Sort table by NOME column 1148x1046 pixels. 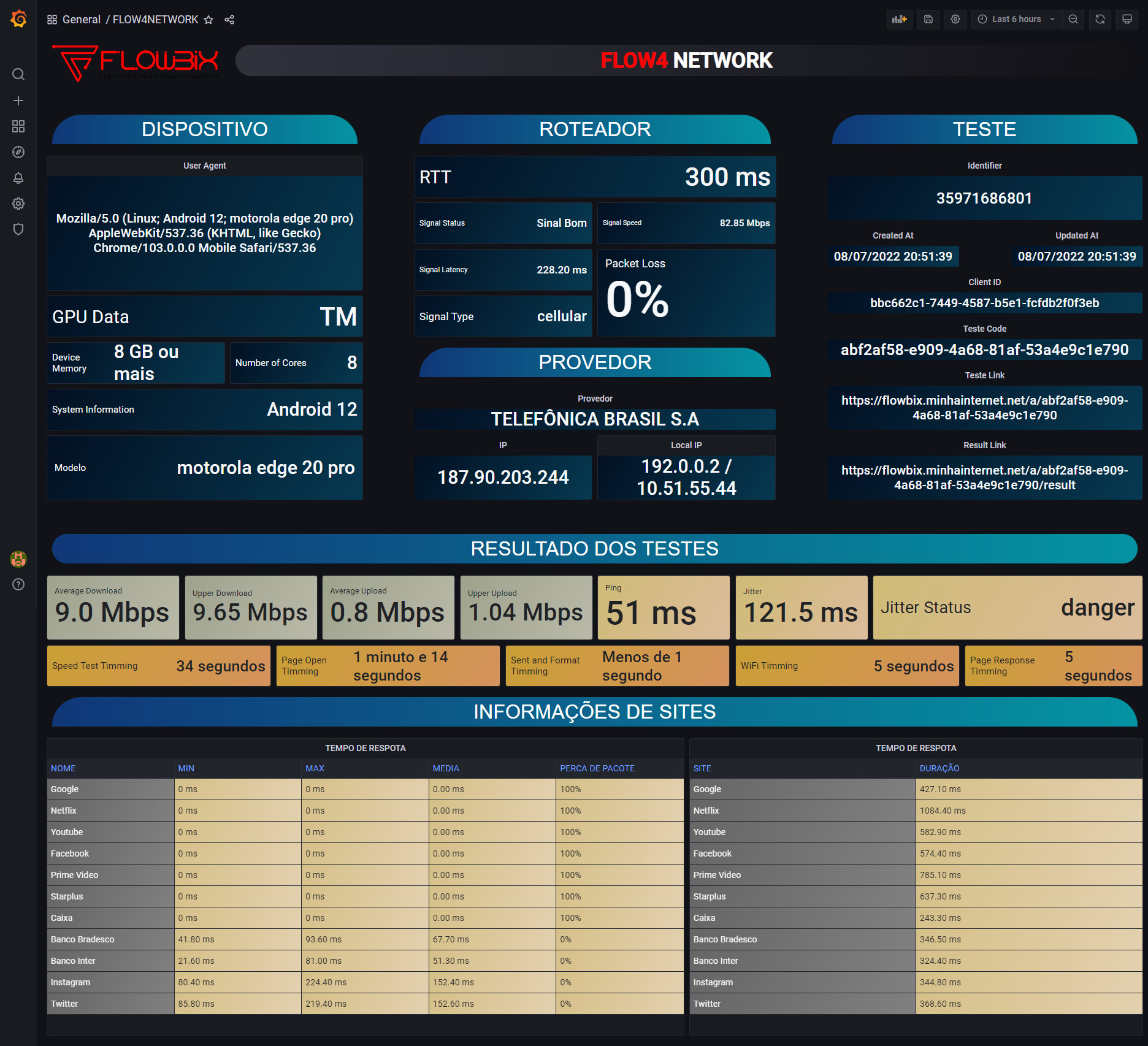pos(63,768)
